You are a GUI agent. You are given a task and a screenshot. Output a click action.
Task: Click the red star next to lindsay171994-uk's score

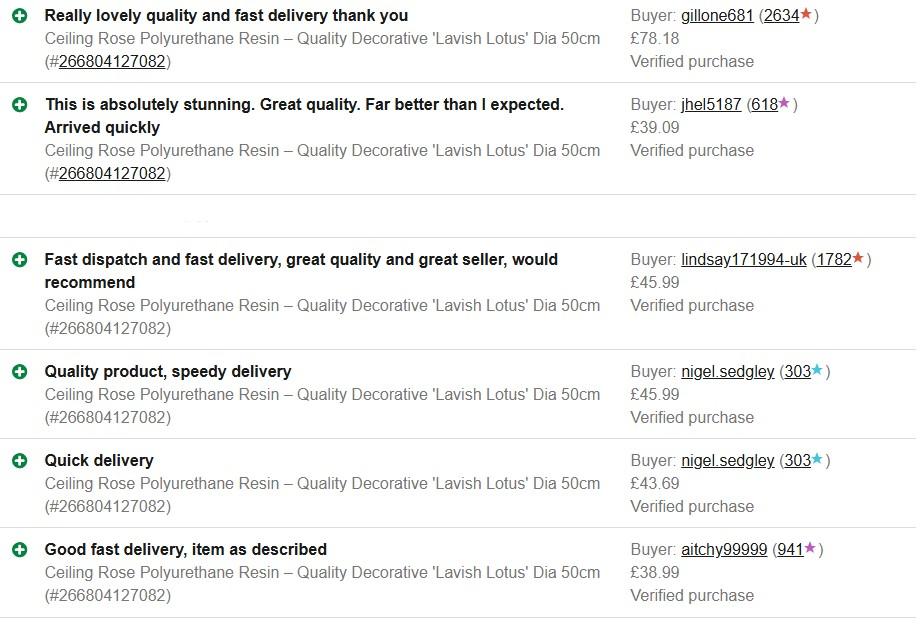click(858, 259)
